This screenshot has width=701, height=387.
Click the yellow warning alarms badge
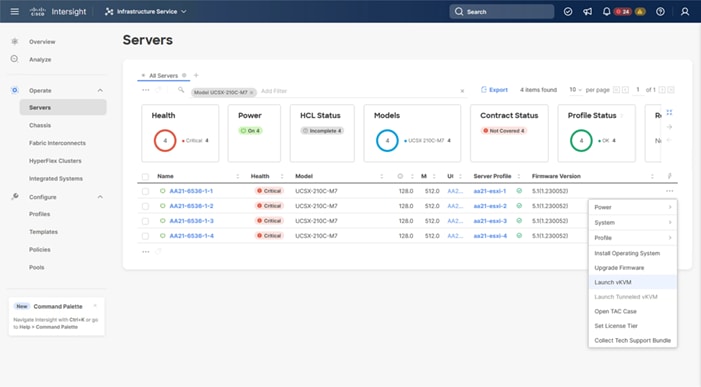[x=640, y=12]
